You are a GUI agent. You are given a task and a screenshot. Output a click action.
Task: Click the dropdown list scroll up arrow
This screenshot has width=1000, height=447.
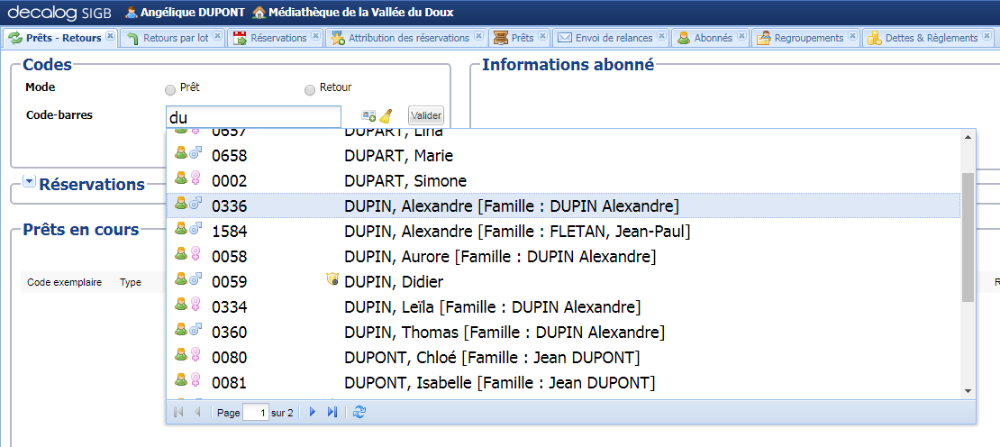pyautogui.click(x=968, y=137)
